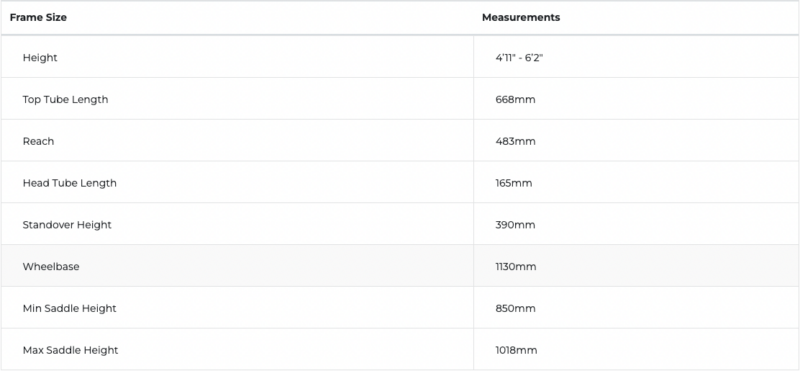Click the 668mm measurement value
This screenshot has width=800, height=371.
pos(515,100)
